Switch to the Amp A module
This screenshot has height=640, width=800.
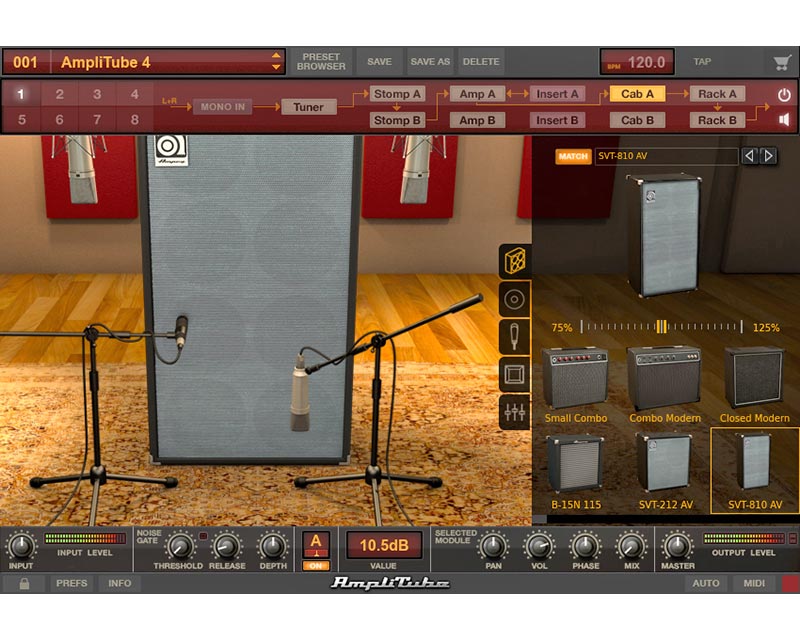point(477,94)
